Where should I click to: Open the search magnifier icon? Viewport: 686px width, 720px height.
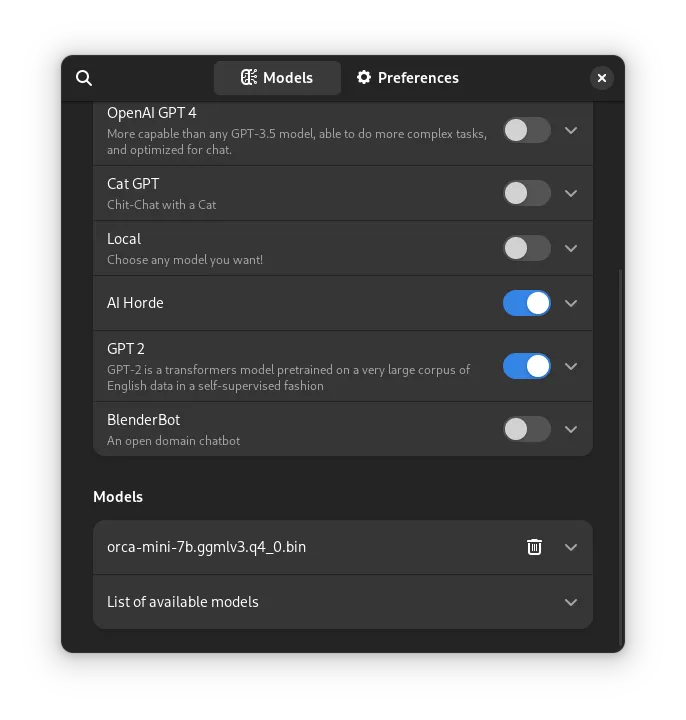pos(84,78)
